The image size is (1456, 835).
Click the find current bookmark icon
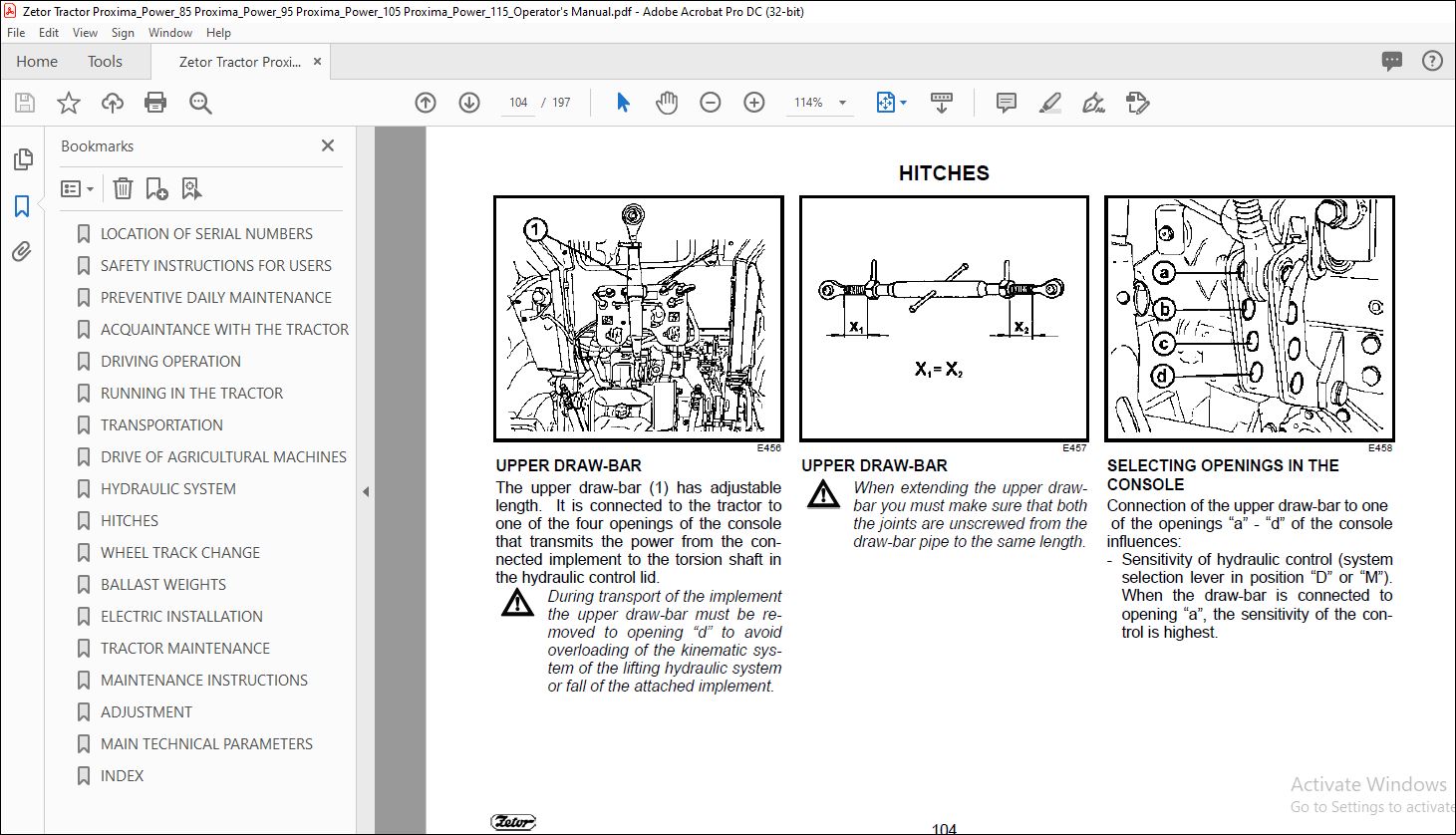[191, 188]
